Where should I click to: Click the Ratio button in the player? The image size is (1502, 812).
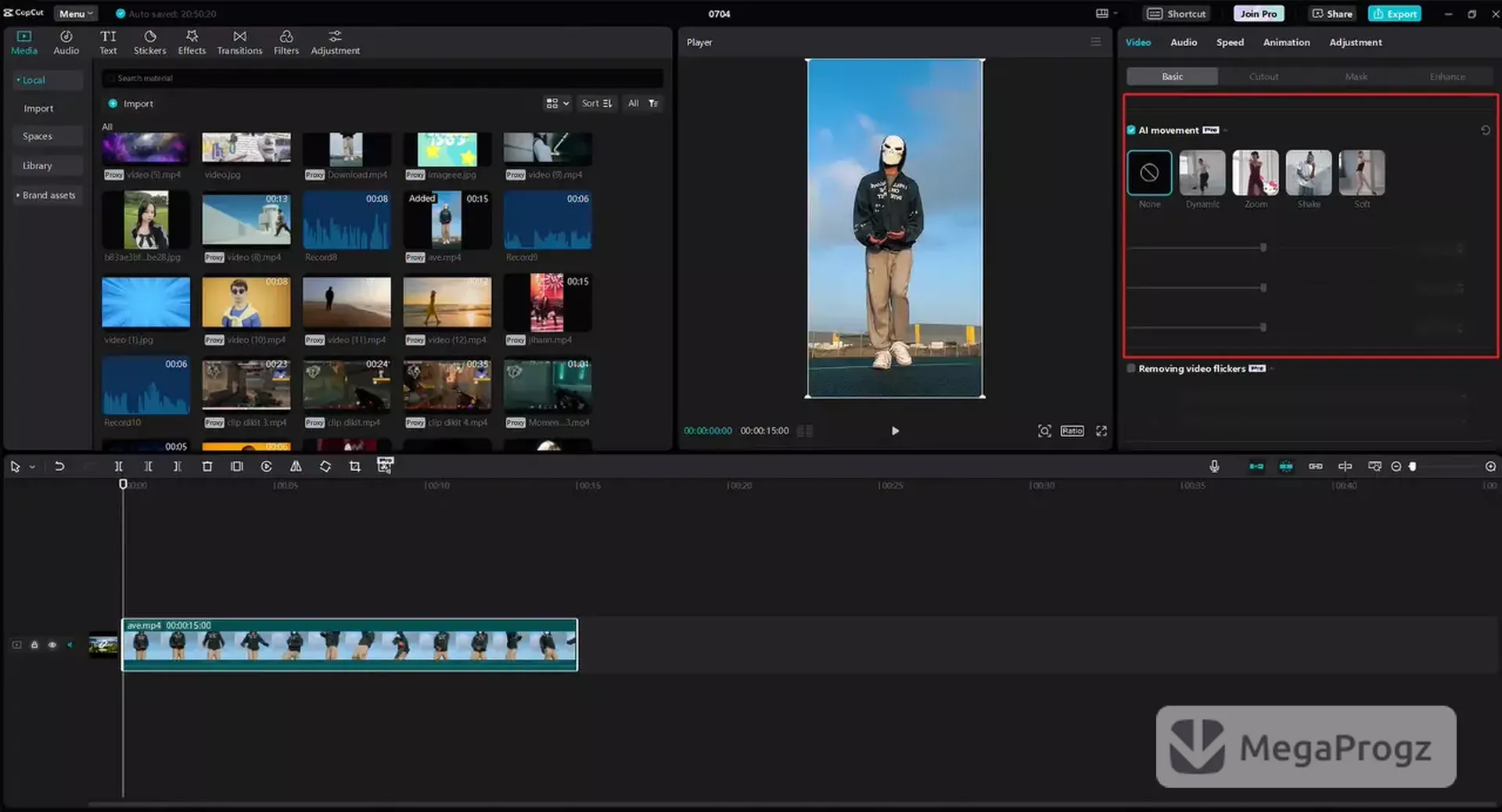(1072, 431)
